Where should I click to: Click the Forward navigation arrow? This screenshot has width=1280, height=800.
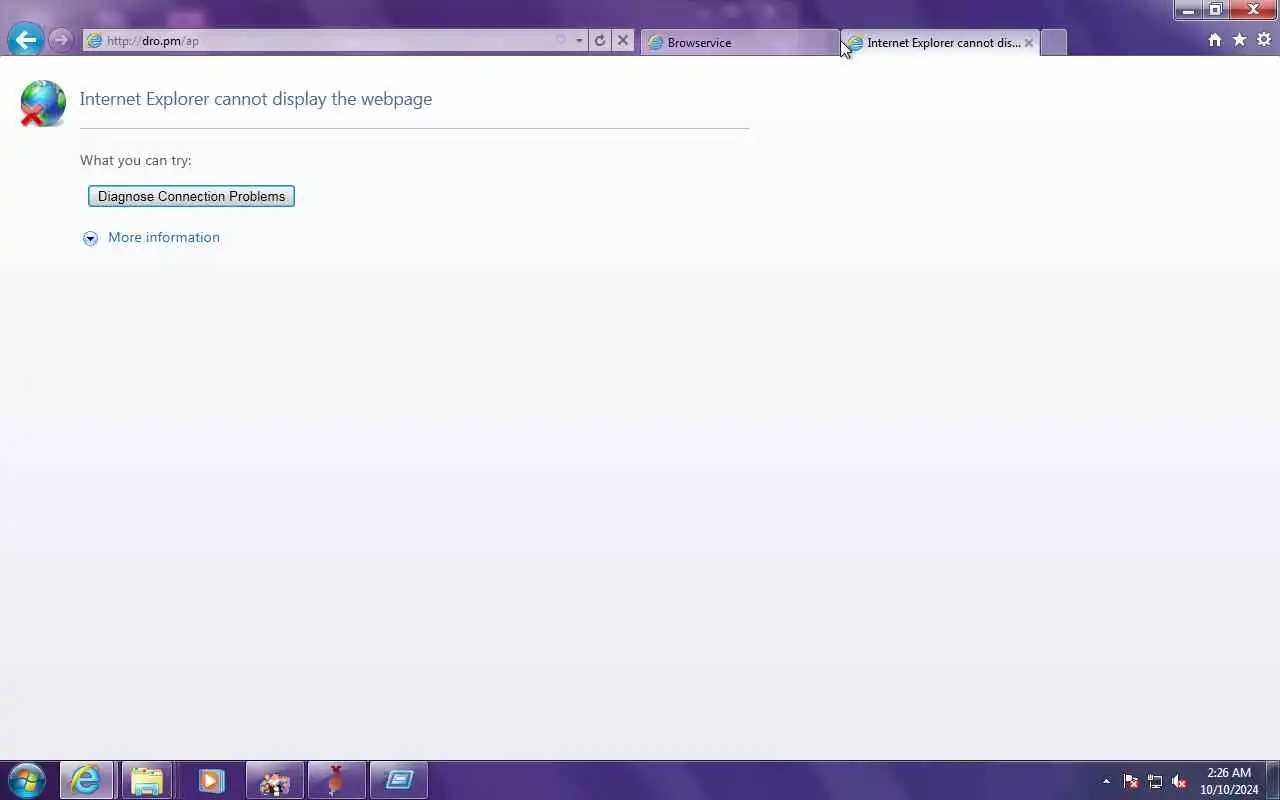(x=61, y=40)
